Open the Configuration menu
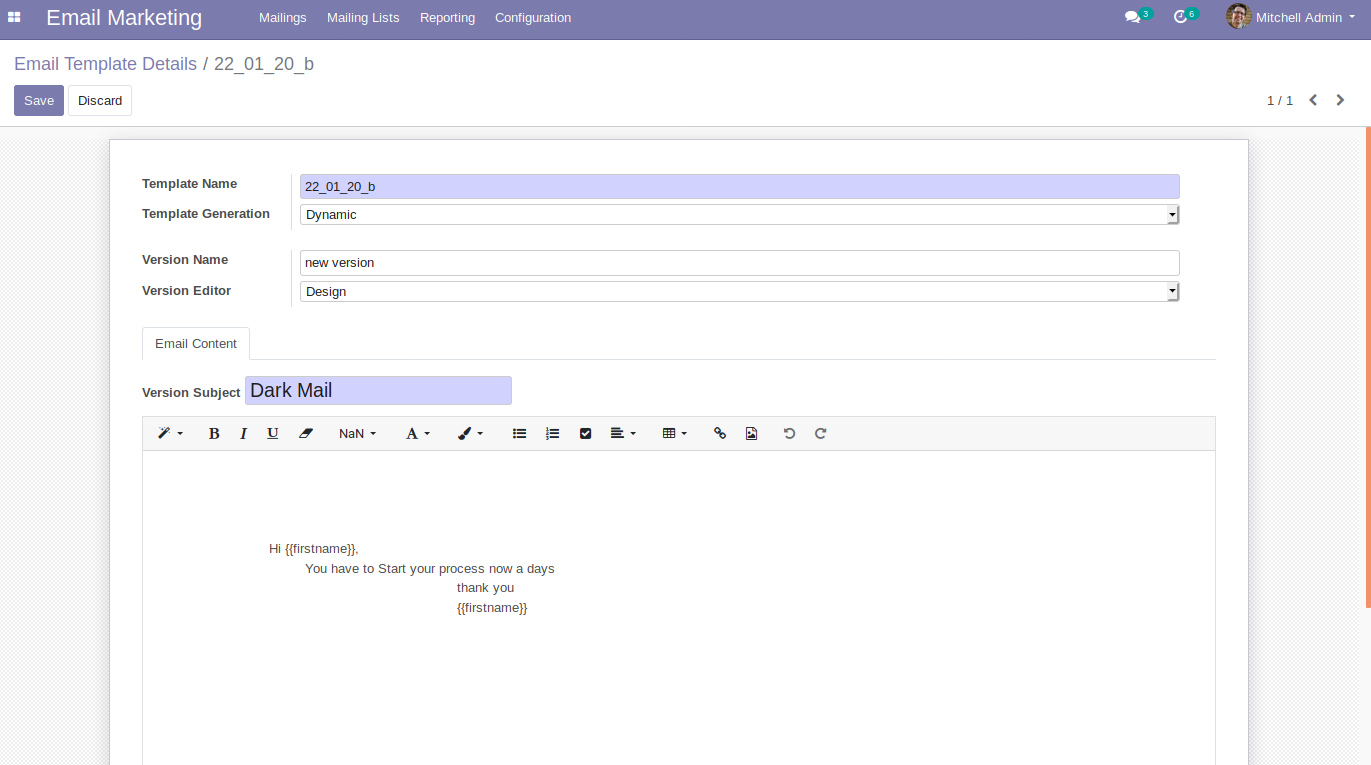This screenshot has width=1371, height=765. [533, 18]
